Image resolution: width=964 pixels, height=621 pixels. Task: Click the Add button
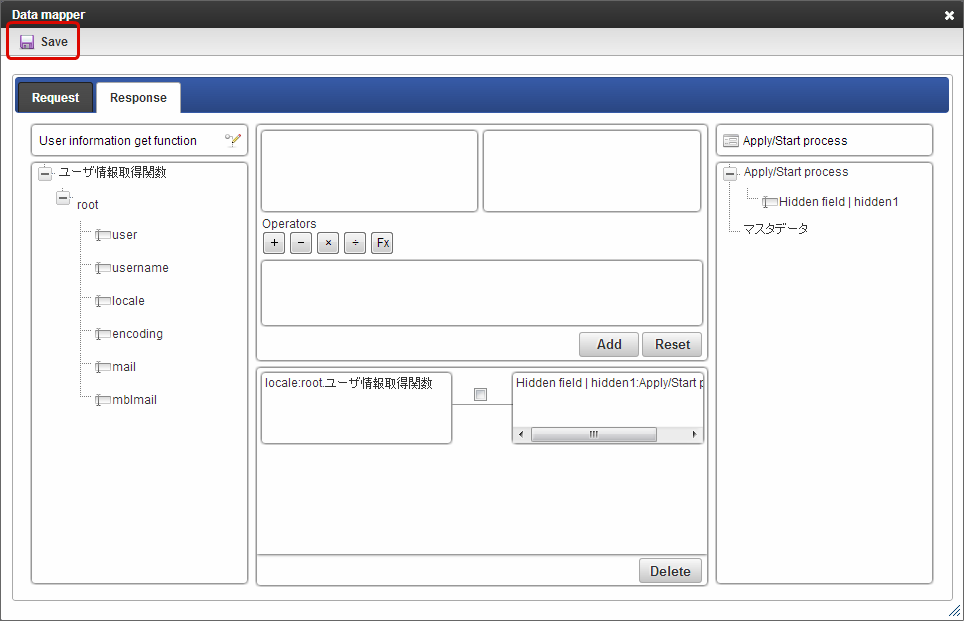pos(609,344)
